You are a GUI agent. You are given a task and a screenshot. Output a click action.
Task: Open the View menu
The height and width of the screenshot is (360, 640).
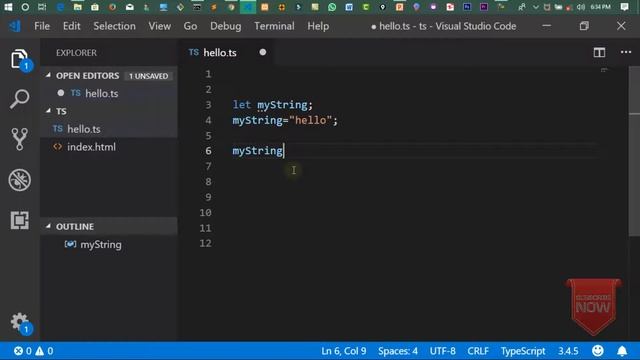click(160, 26)
